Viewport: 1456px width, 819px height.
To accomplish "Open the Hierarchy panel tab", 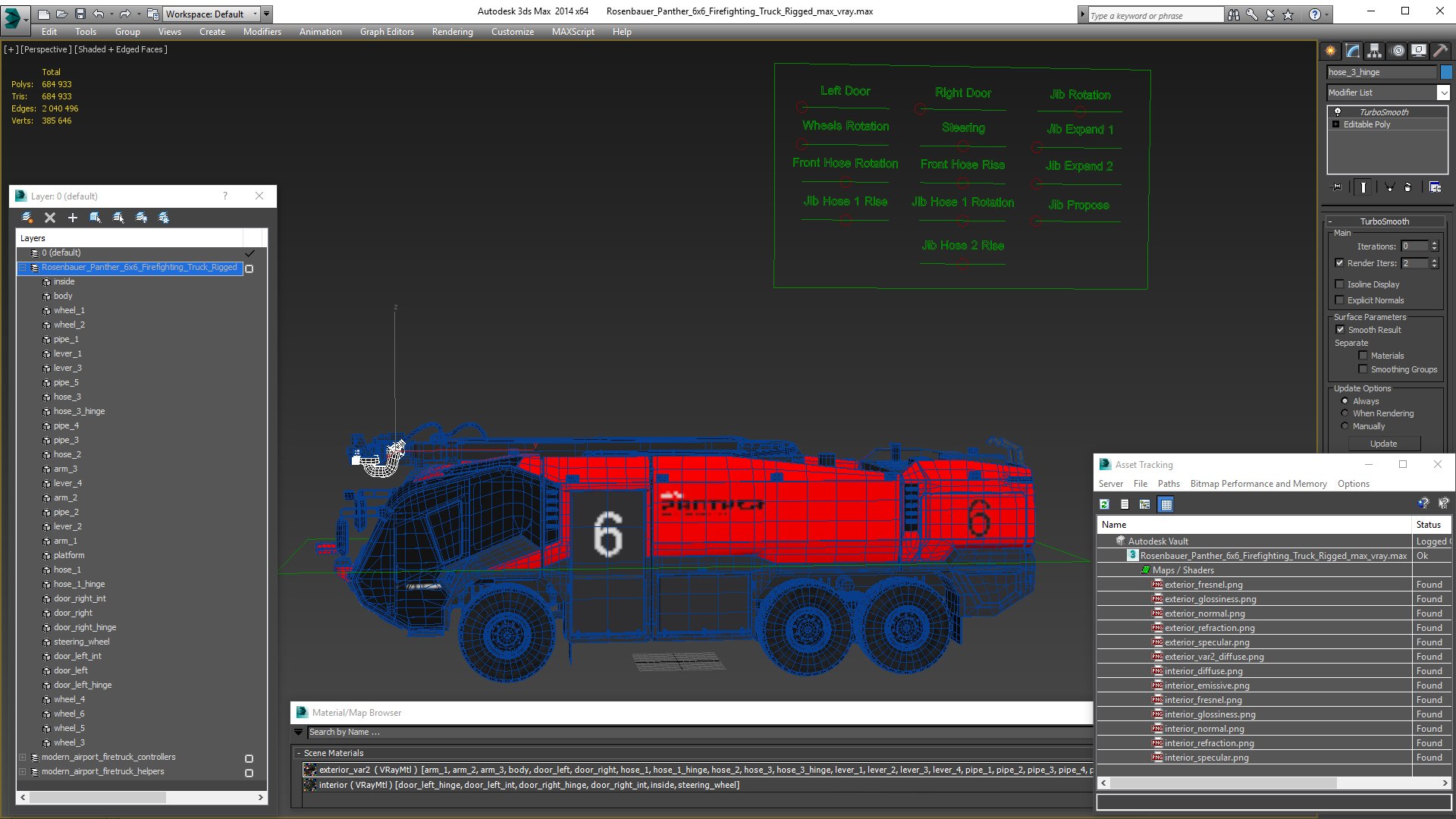I will tap(1375, 51).
